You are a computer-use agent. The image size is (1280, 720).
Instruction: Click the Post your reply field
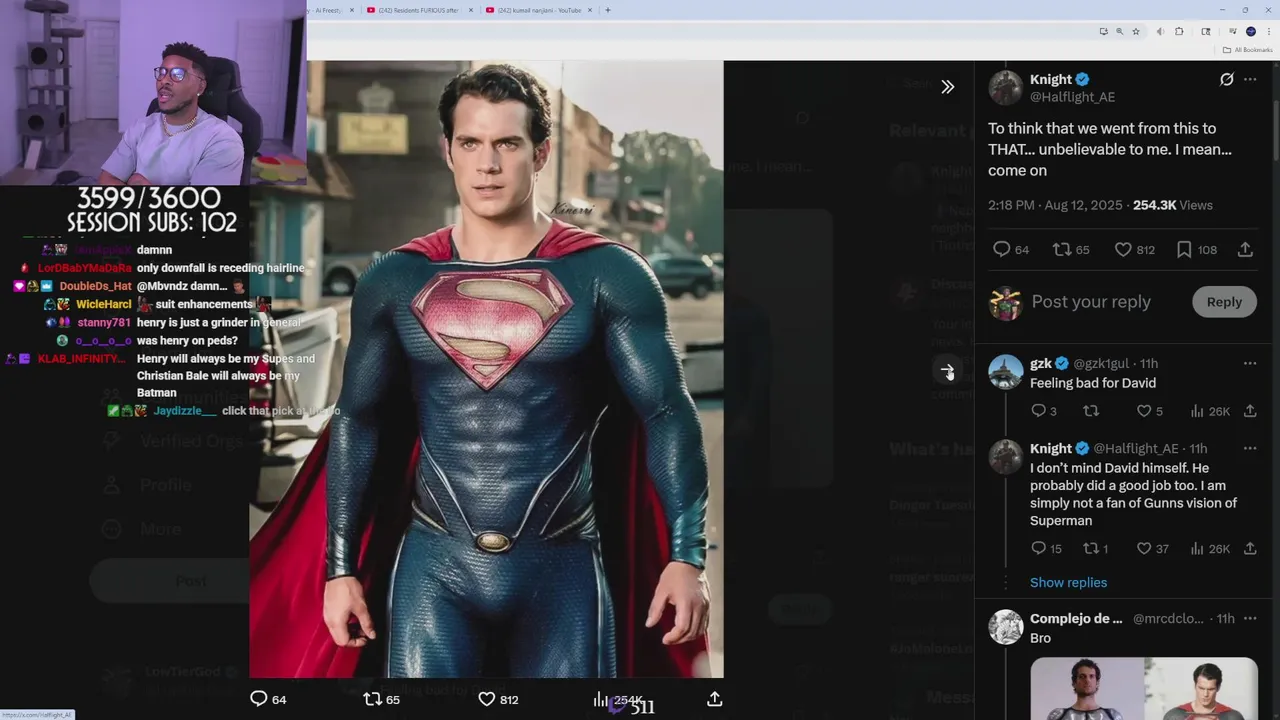pyautogui.click(x=1091, y=302)
